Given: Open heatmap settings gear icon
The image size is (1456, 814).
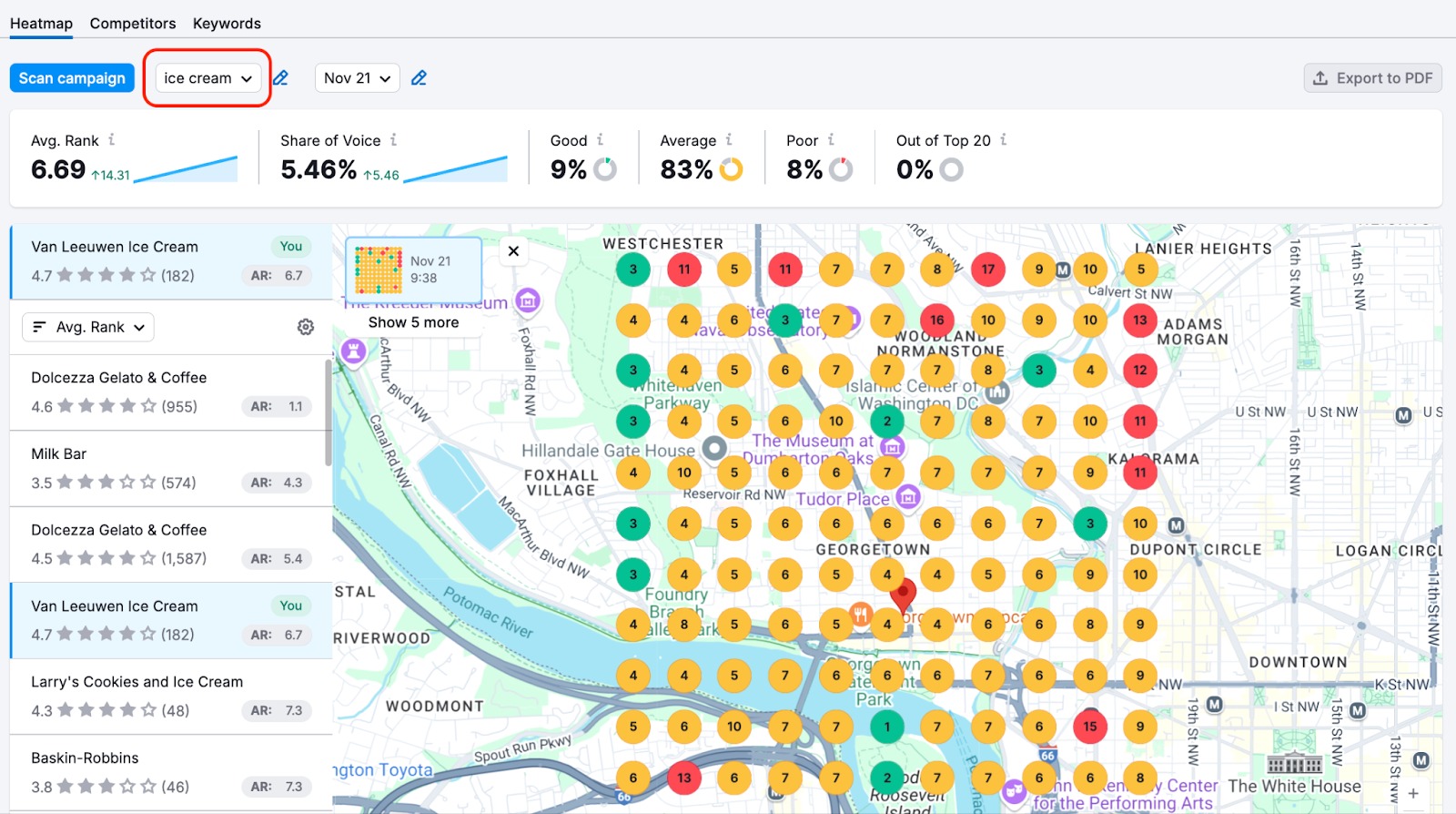Looking at the screenshot, I should point(306,327).
